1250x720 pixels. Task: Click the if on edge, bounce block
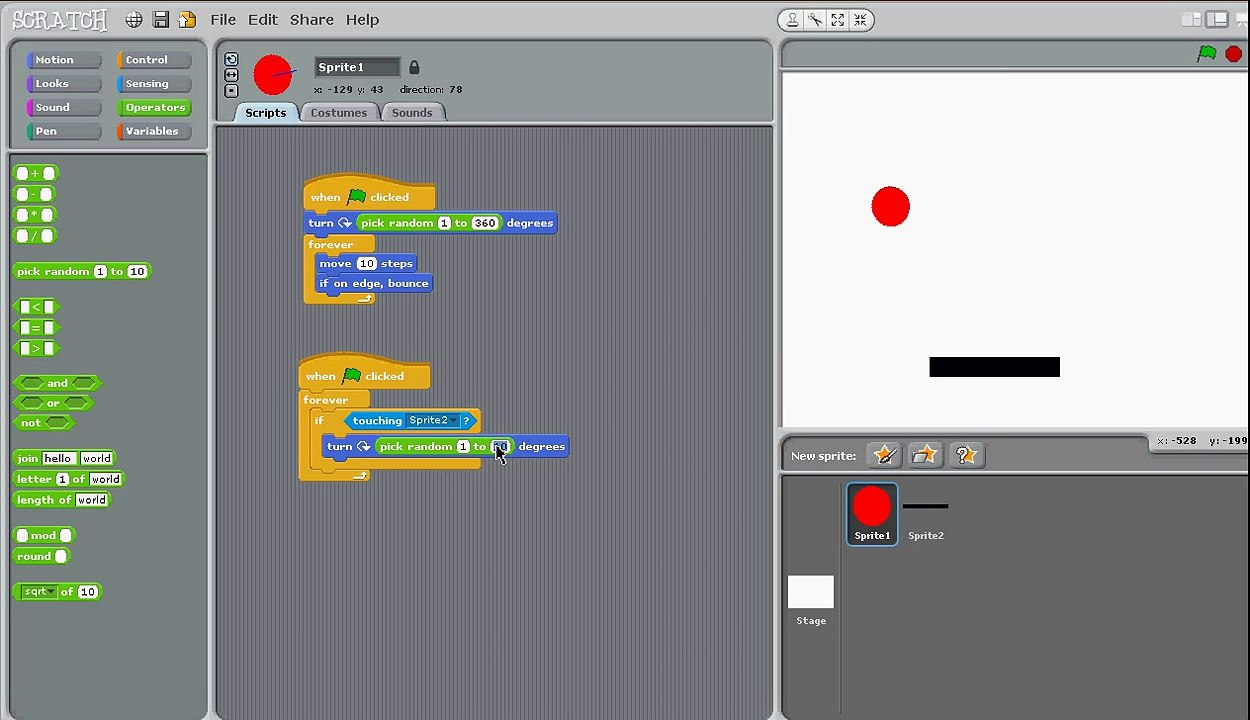373,284
